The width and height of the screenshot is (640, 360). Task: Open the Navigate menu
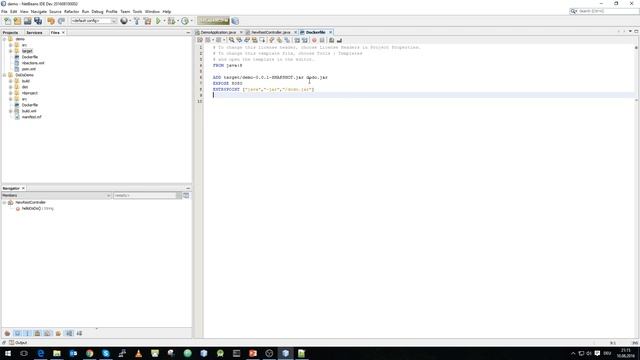click(39, 11)
